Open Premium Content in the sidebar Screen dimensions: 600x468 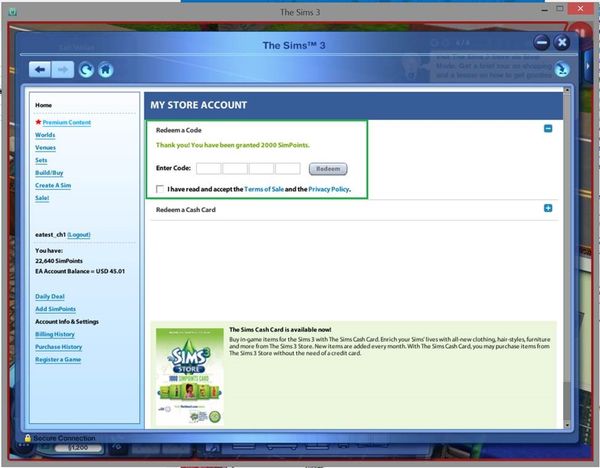[x=66, y=122]
